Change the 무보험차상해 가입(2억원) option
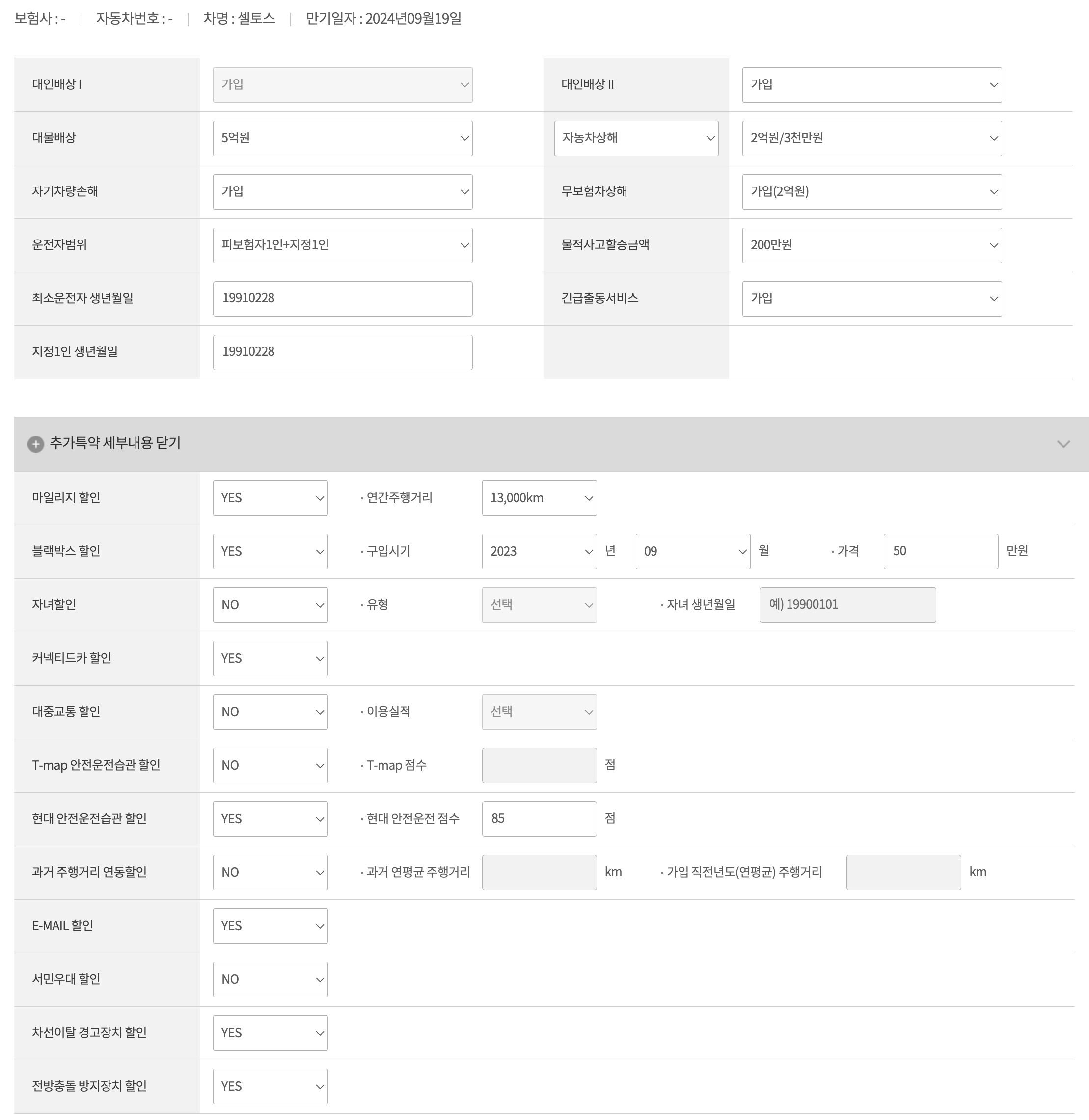The width and height of the screenshot is (1089, 1120). click(871, 191)
